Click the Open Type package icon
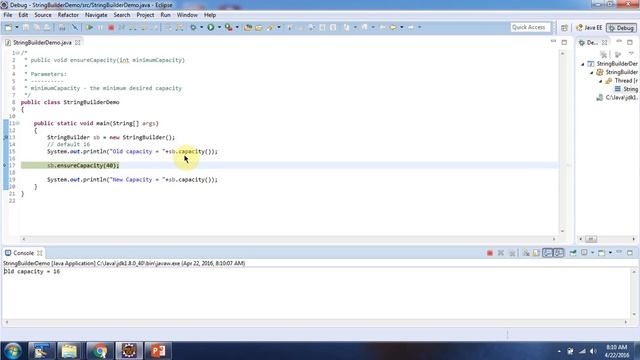 tap(248, 27)
